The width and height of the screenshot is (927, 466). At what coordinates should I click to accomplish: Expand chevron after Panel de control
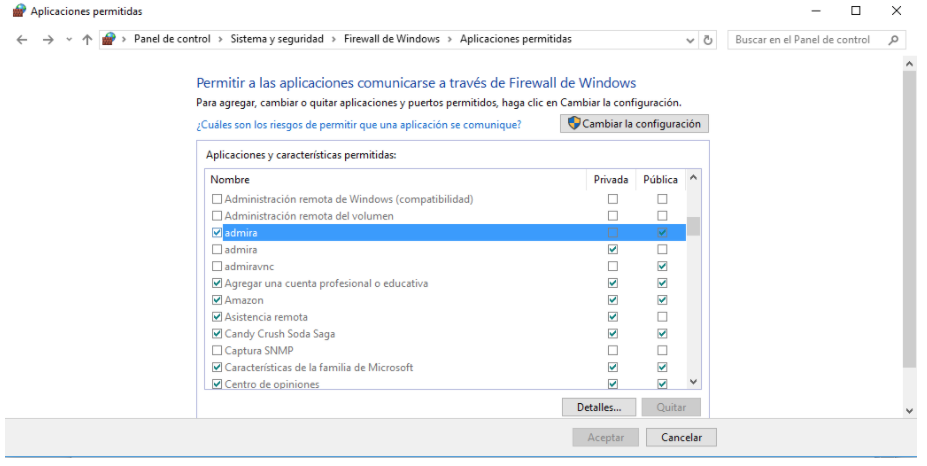[x=221, y=40]
